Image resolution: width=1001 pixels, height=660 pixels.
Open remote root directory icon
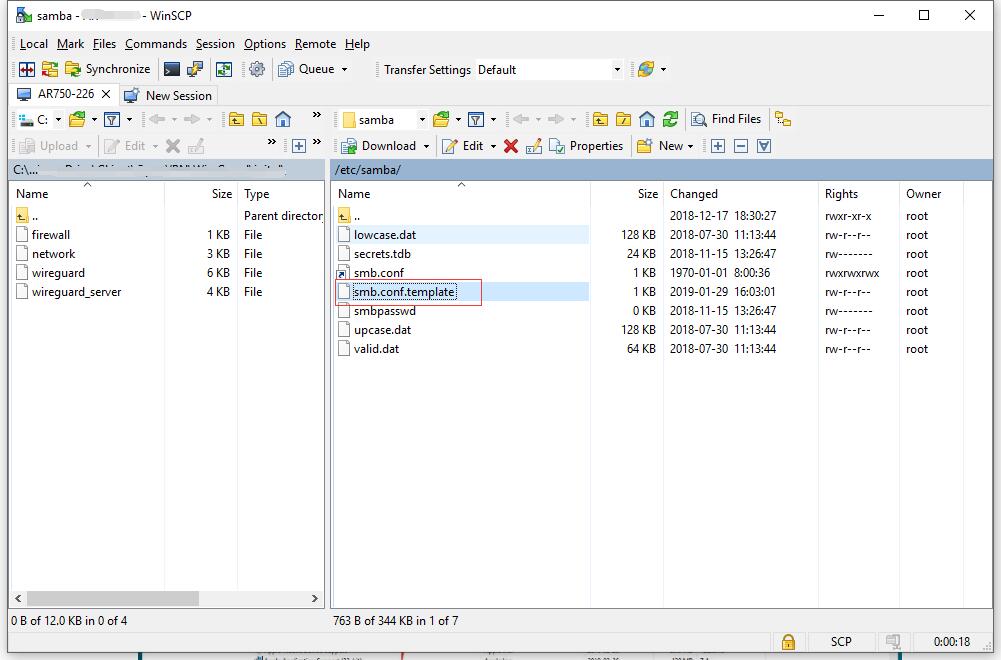[623, 119]
